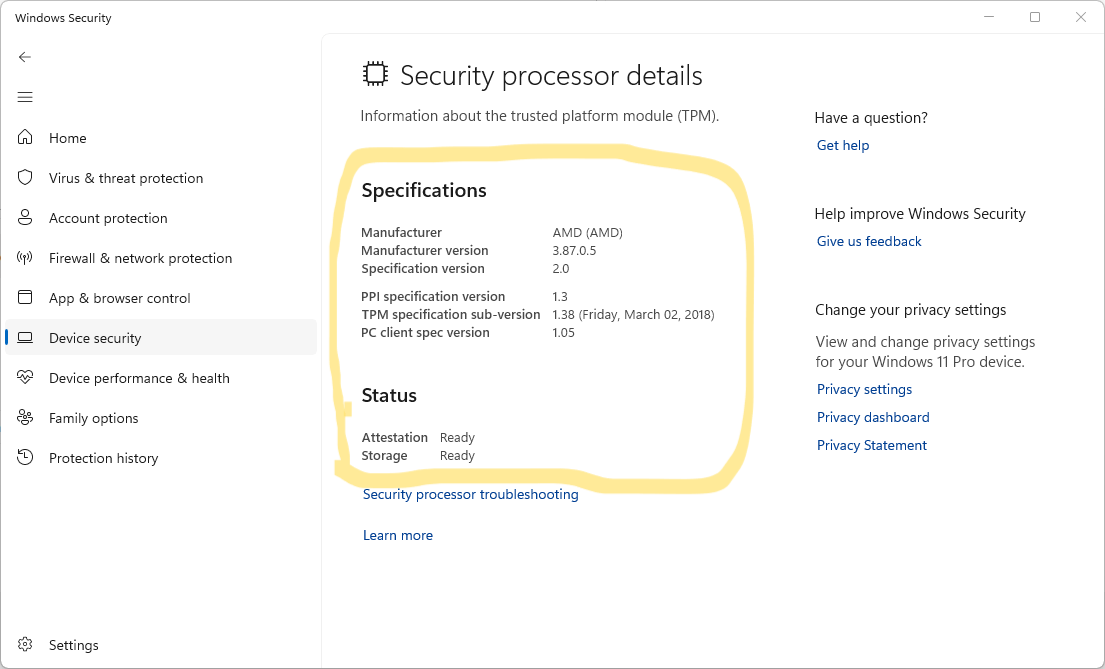
Task: Click the Virus & threat protection shield icon
Action: coord(26,178)
